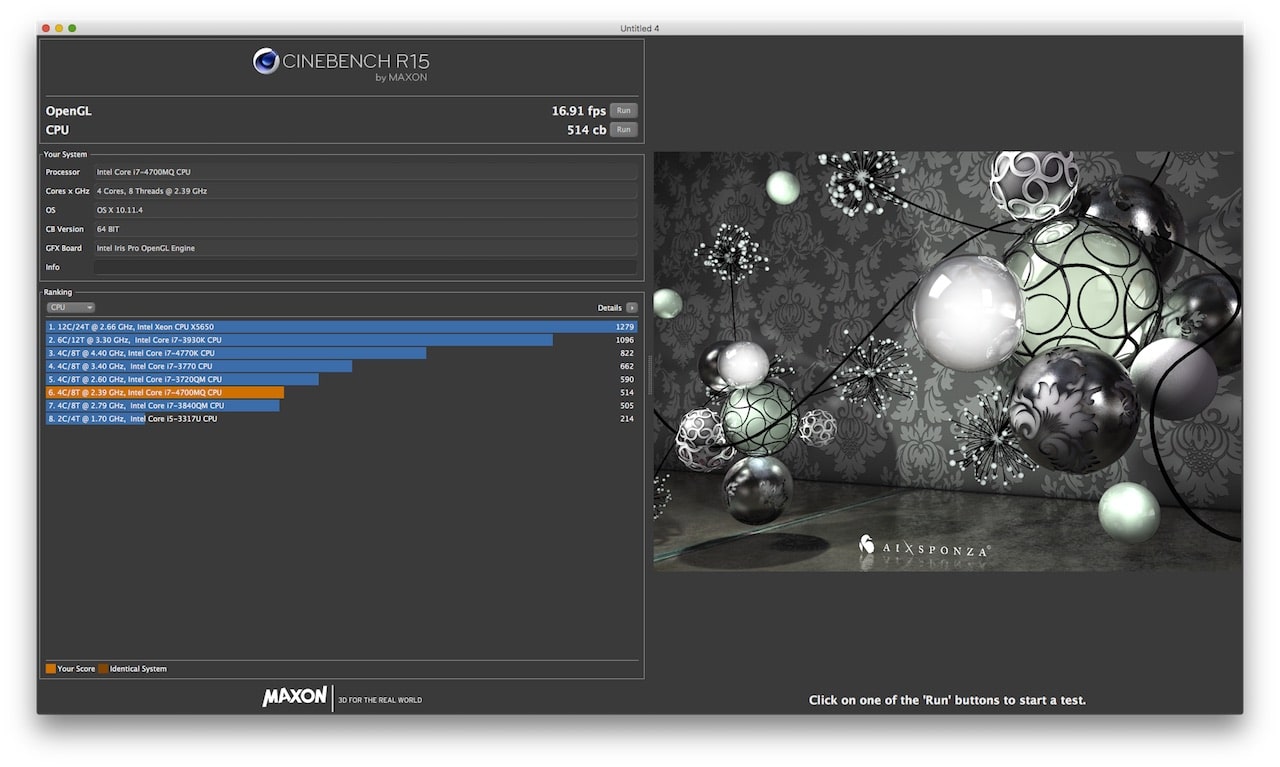The width and height of the screenshot is (1280, 767).
Task: Expand ranking Details arrow button
Action: [x=631, y=308]
